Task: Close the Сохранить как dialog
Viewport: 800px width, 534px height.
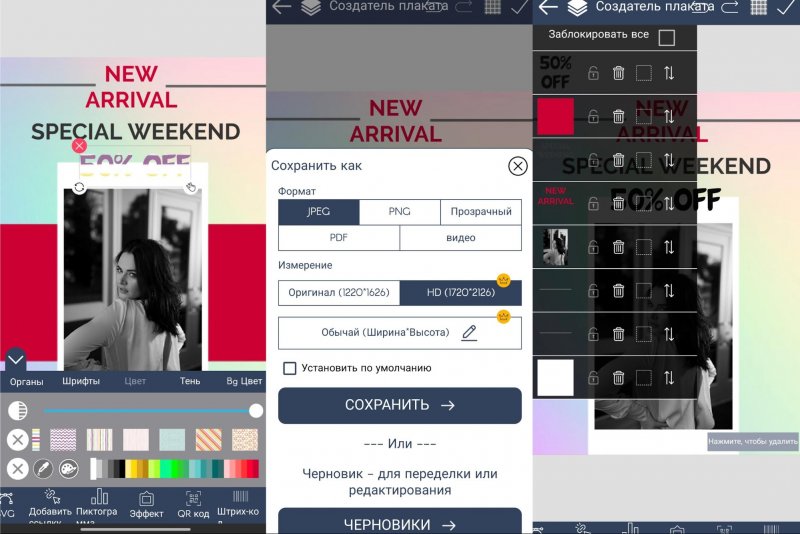Action: coord(517,166)
